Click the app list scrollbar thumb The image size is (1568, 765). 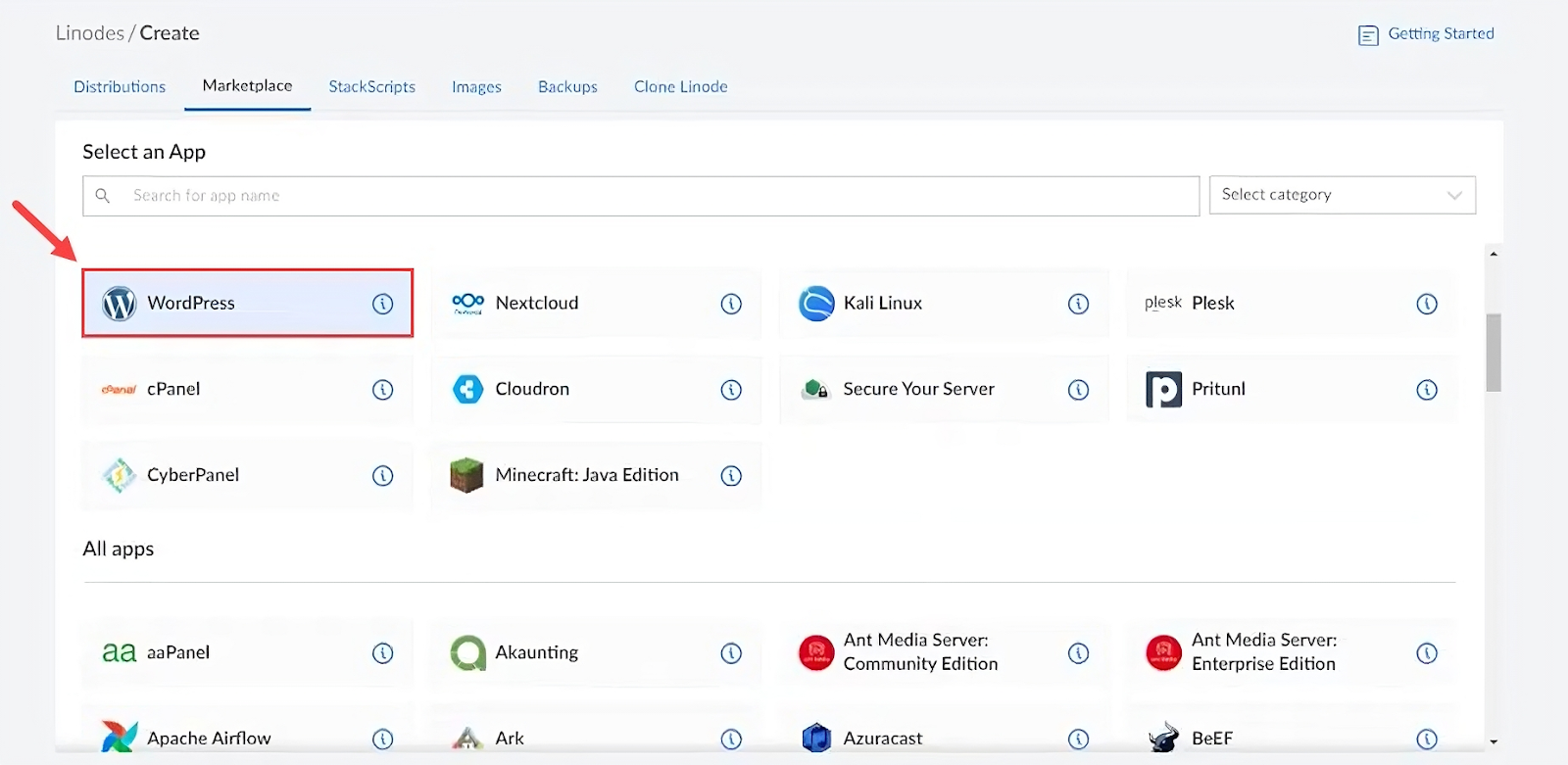click(x=1494, y=353)
